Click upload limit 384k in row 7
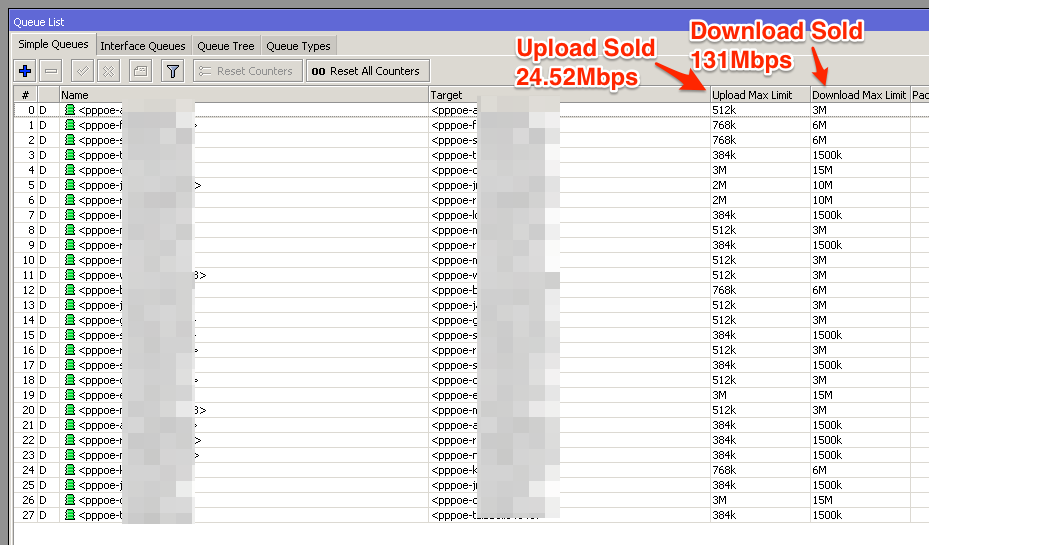Screen dimensions: 1040x545 click(x=724, y=215)
